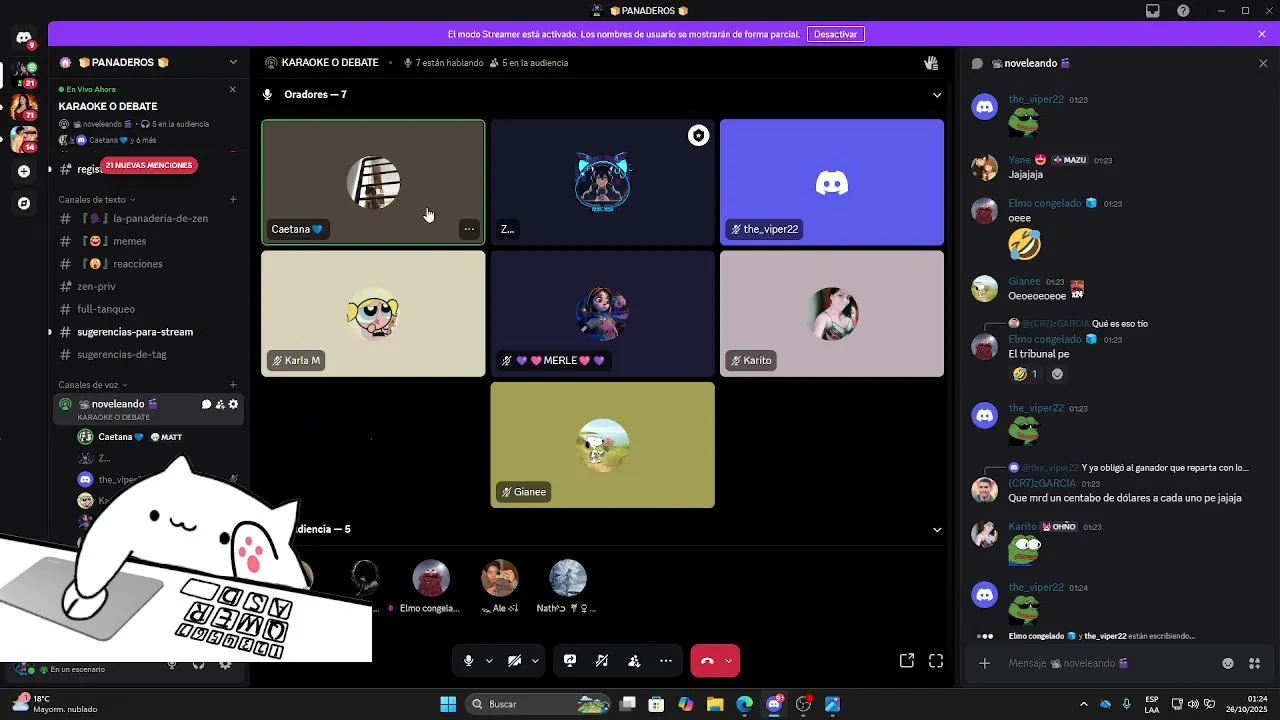Viewport: 1280px width, 720px height.
Task: Open PANADEROS server menu chevron
Action: click(233, 62)
